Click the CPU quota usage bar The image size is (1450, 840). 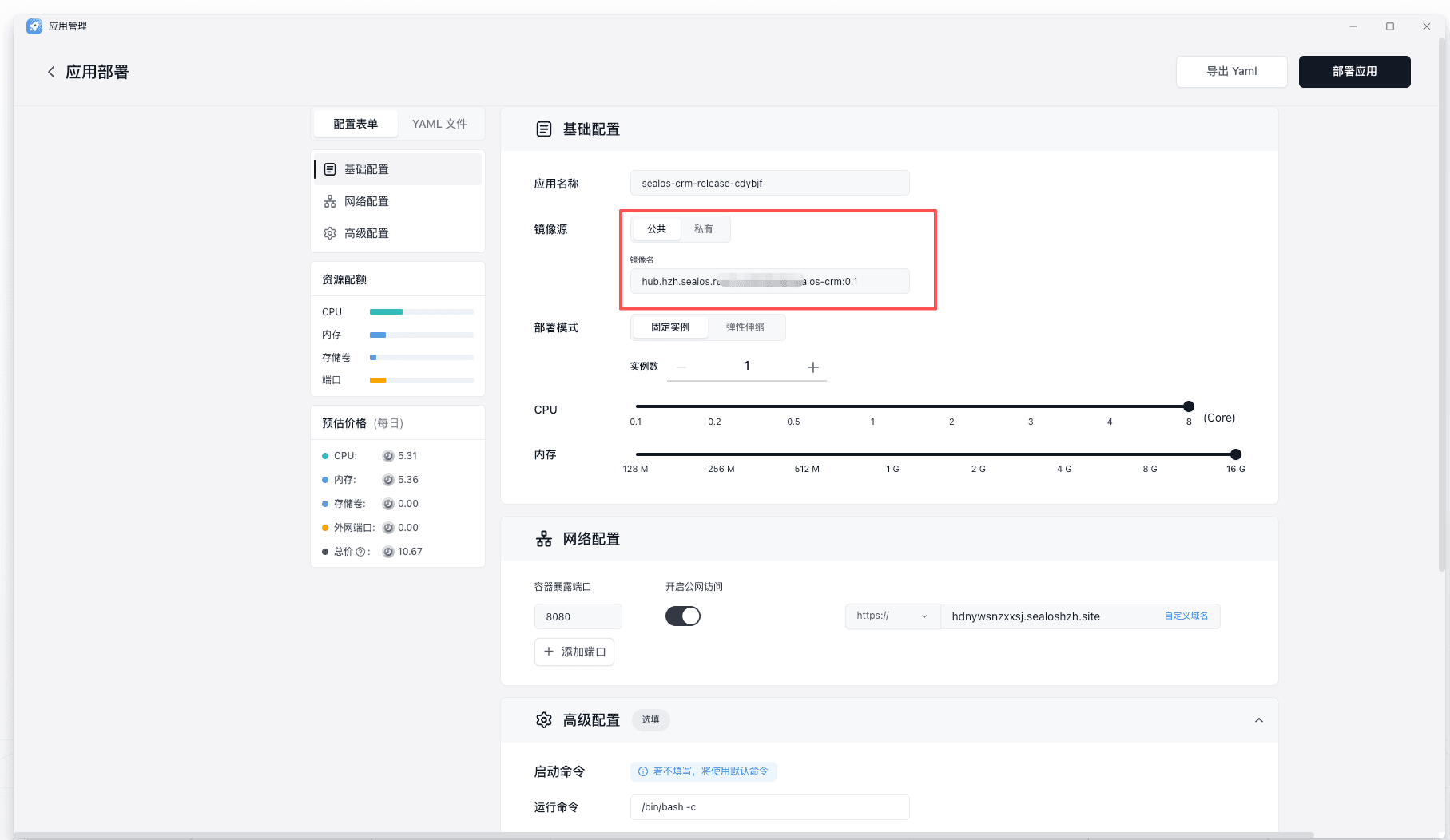pos(422,311)
